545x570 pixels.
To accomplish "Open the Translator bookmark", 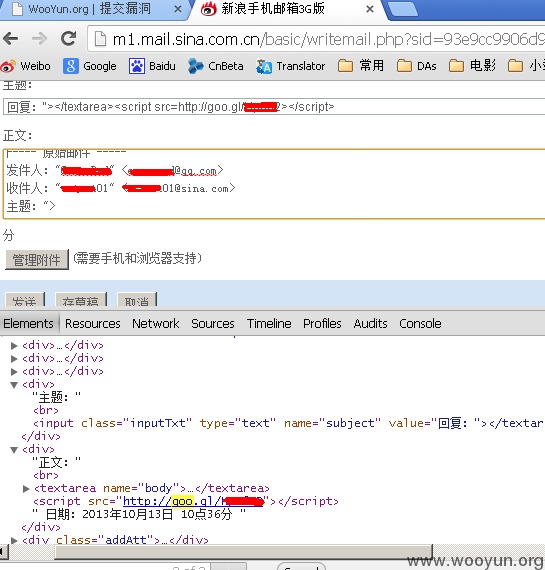I will (290, 66).
